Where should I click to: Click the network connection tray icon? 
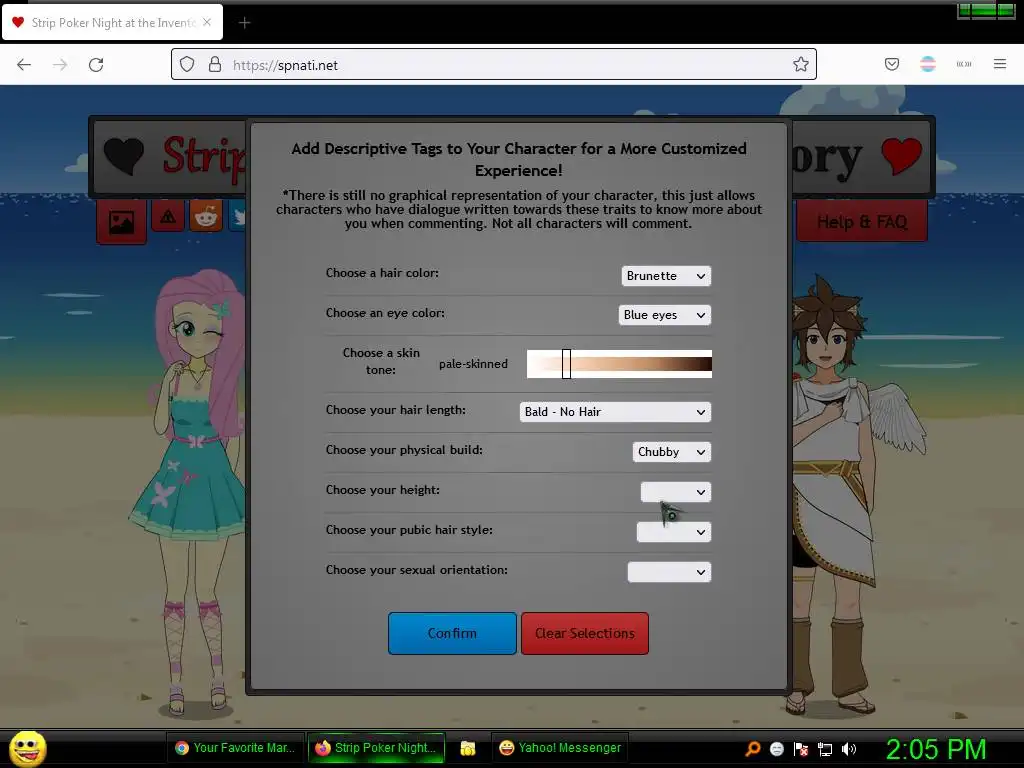[x=825, y=749]
